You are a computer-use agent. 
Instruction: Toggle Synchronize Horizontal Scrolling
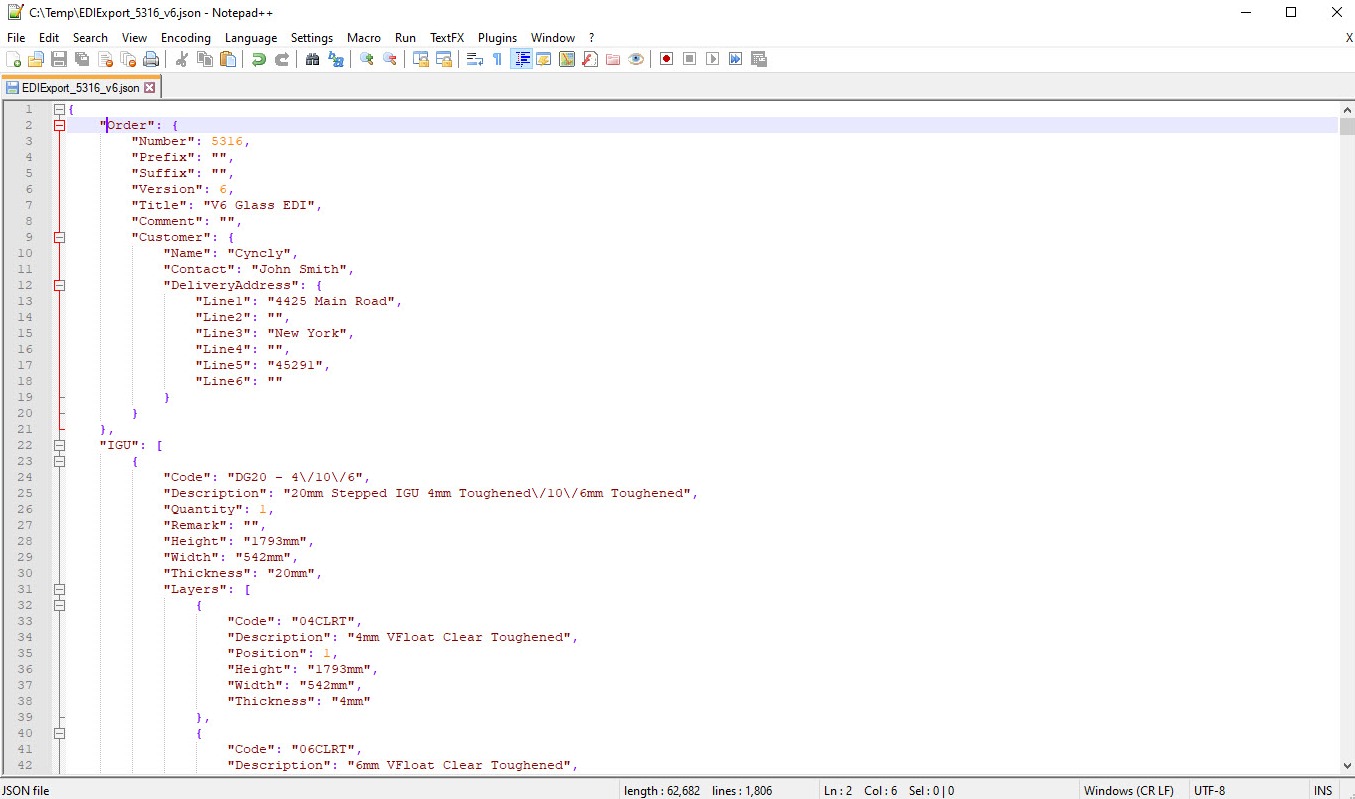click(x=444, y=60)
